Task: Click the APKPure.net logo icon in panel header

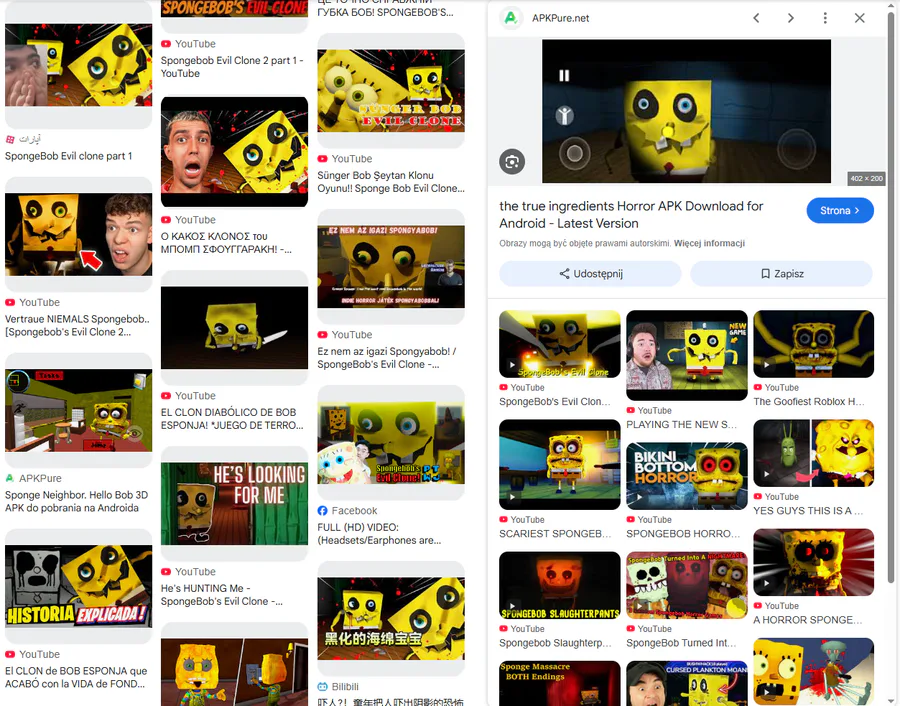Action: click(510, 18)
